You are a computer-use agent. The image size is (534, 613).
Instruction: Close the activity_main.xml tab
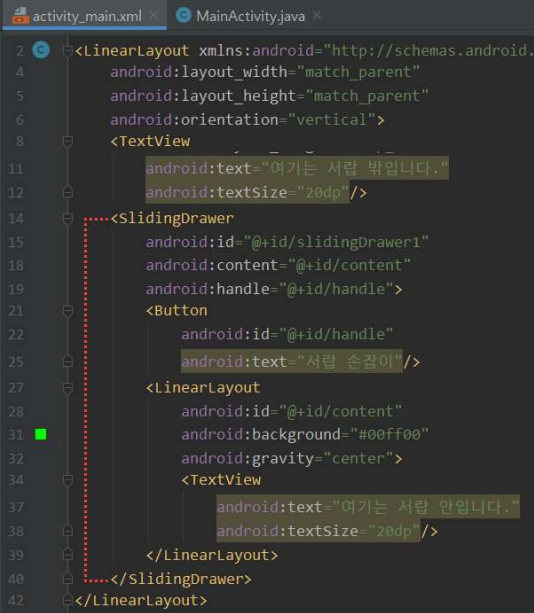pyautogui.click(x=154, y=15)
